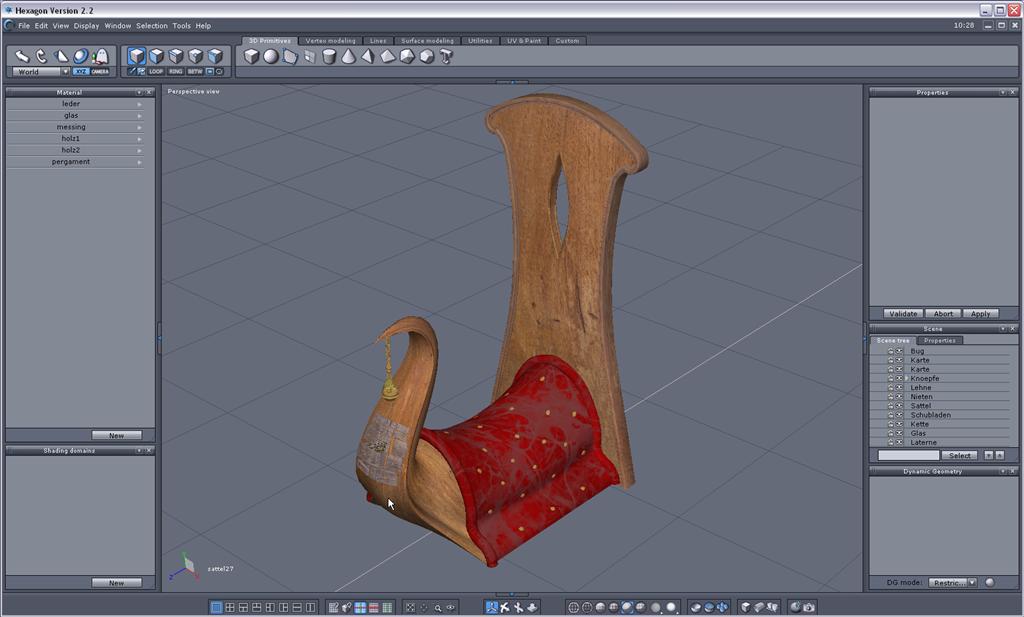Viewport: 1024px width, 617px height.
Task: Select the Universal Manipulator sphere icon
Action: 80,56
